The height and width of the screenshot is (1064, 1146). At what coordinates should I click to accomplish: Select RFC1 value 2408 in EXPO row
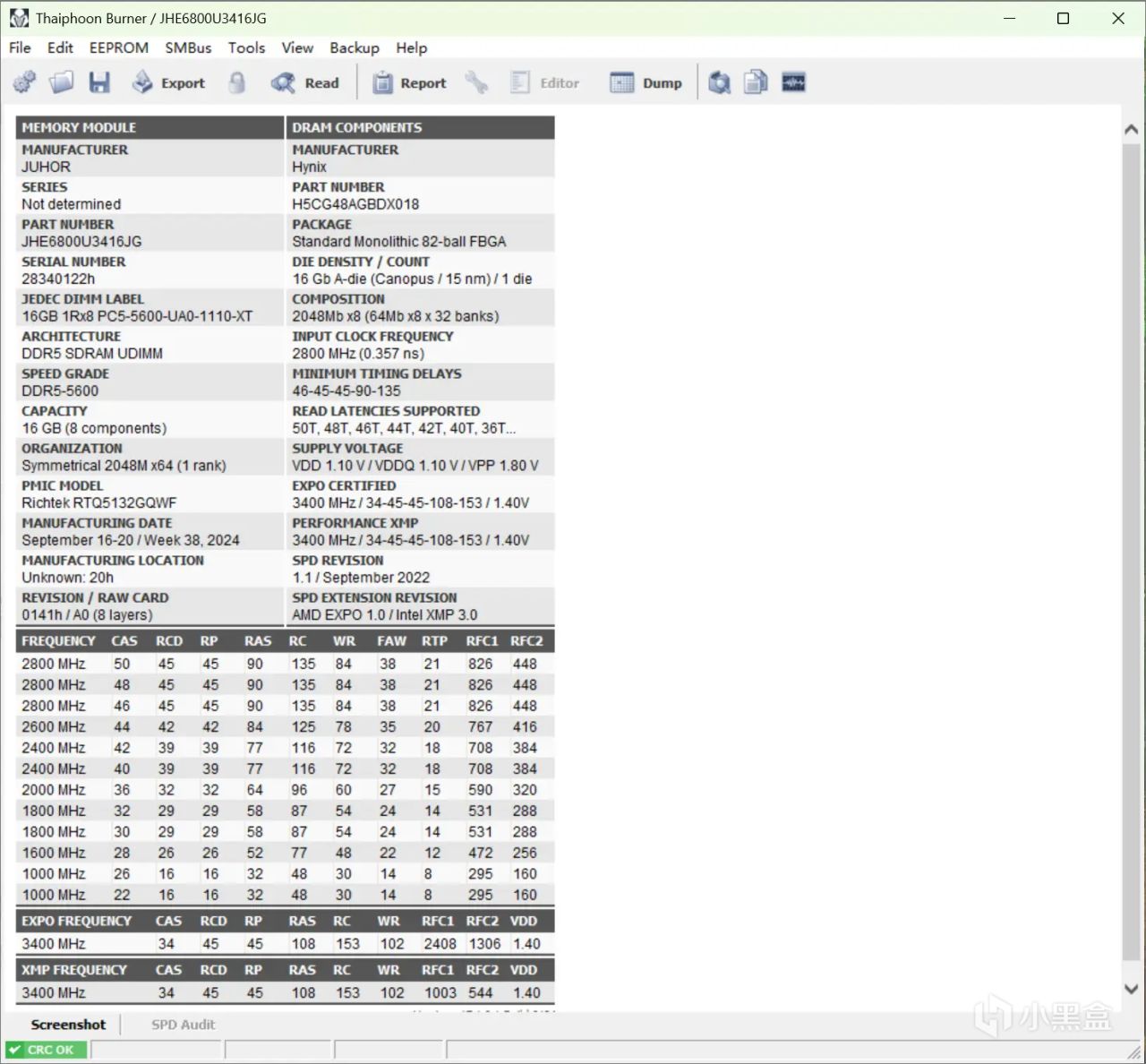point(440,944)
